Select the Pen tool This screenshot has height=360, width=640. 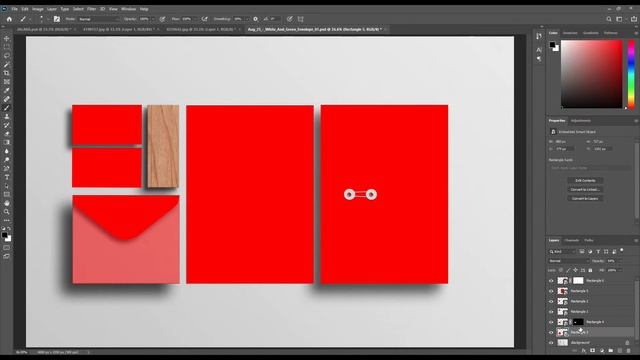[7, 168]
